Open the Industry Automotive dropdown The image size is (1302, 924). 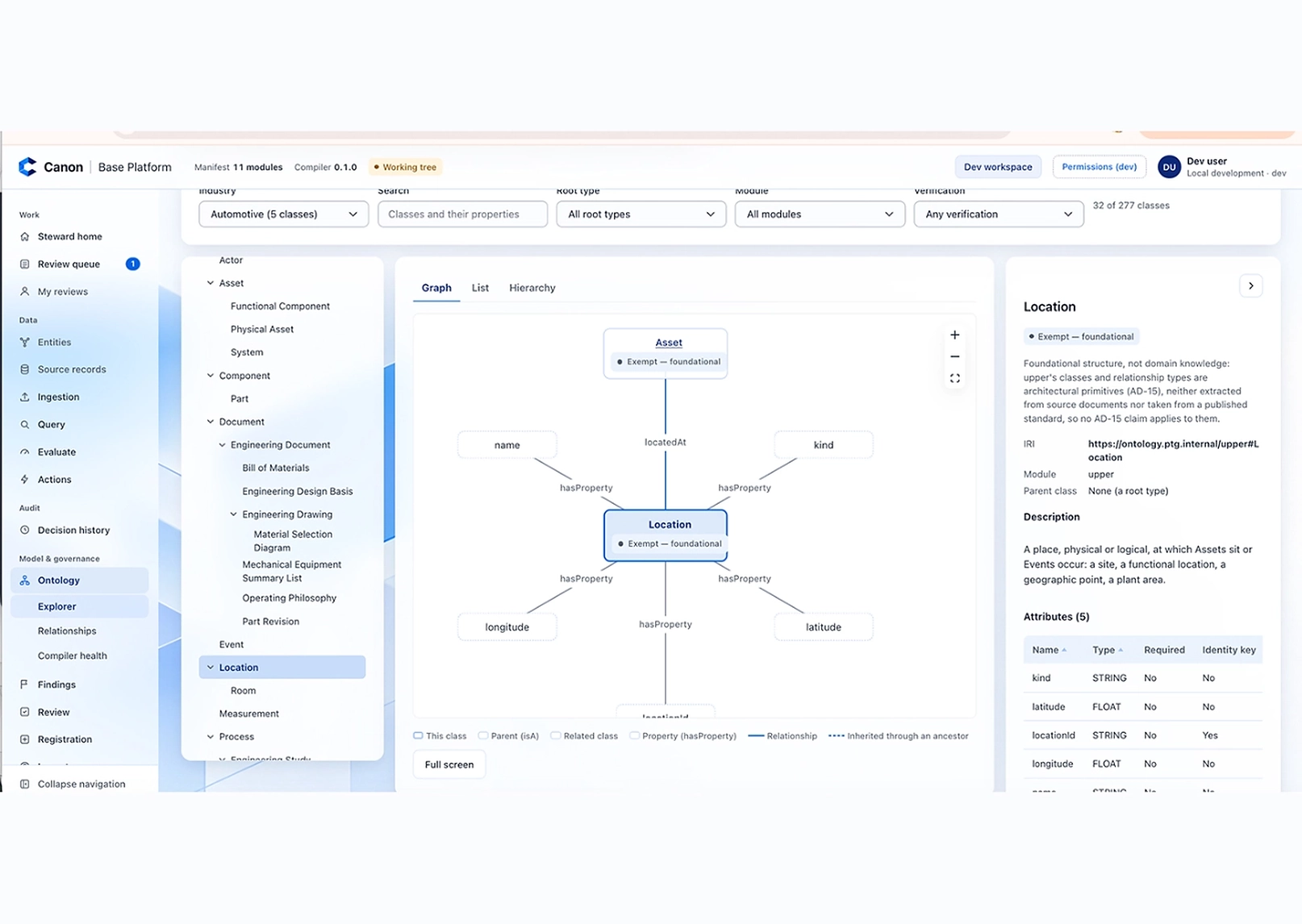(283, 214)
